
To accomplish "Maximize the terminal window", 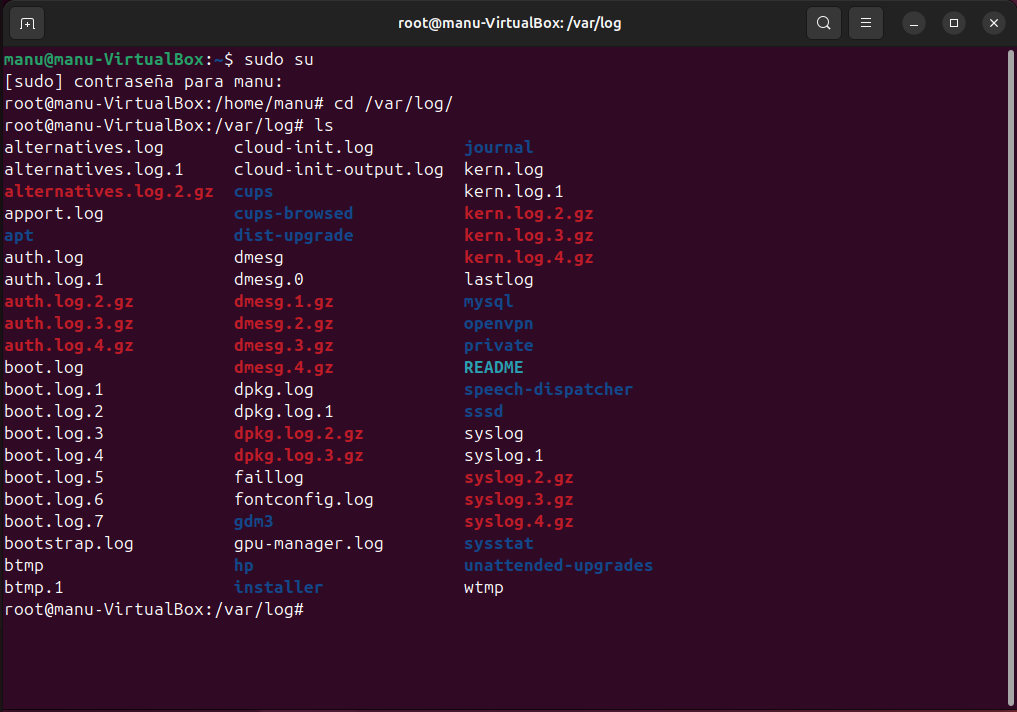I will [954, 23].
